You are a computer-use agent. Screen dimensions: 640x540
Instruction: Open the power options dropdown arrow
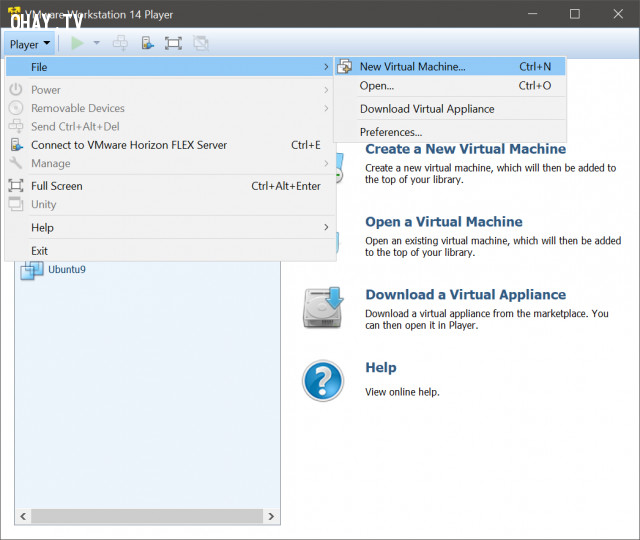pos(96,42)
